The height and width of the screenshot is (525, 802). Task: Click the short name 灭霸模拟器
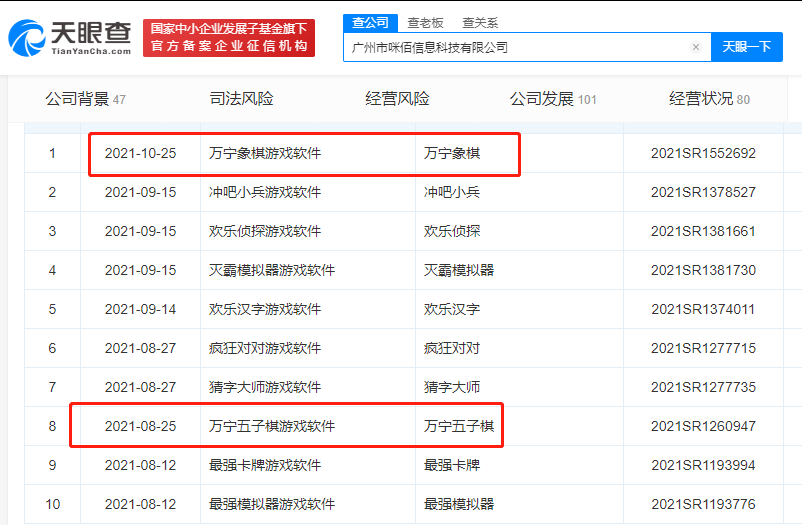pos(459,270)
